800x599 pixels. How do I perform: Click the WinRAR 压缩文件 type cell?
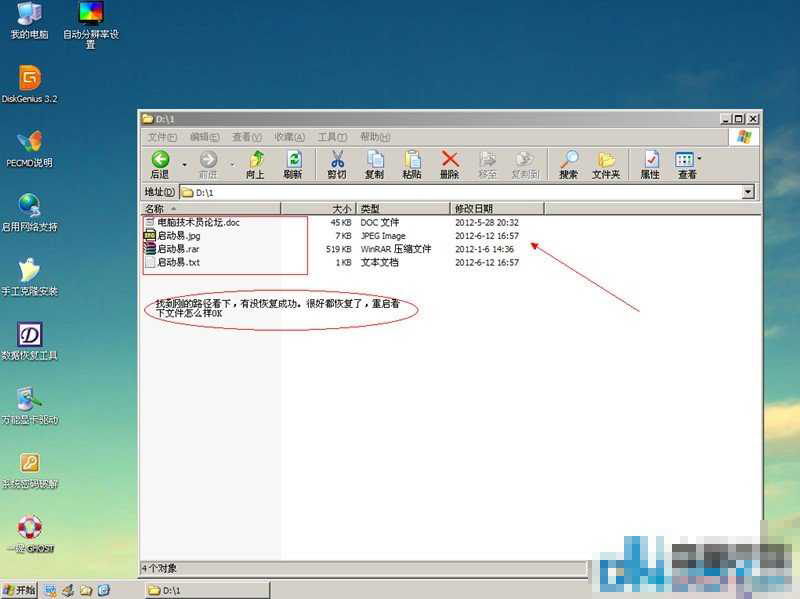396,249
